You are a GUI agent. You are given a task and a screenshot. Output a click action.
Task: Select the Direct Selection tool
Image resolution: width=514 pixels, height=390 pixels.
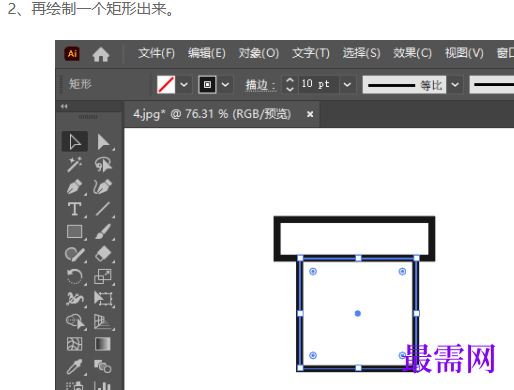click(x=103, y=142)
